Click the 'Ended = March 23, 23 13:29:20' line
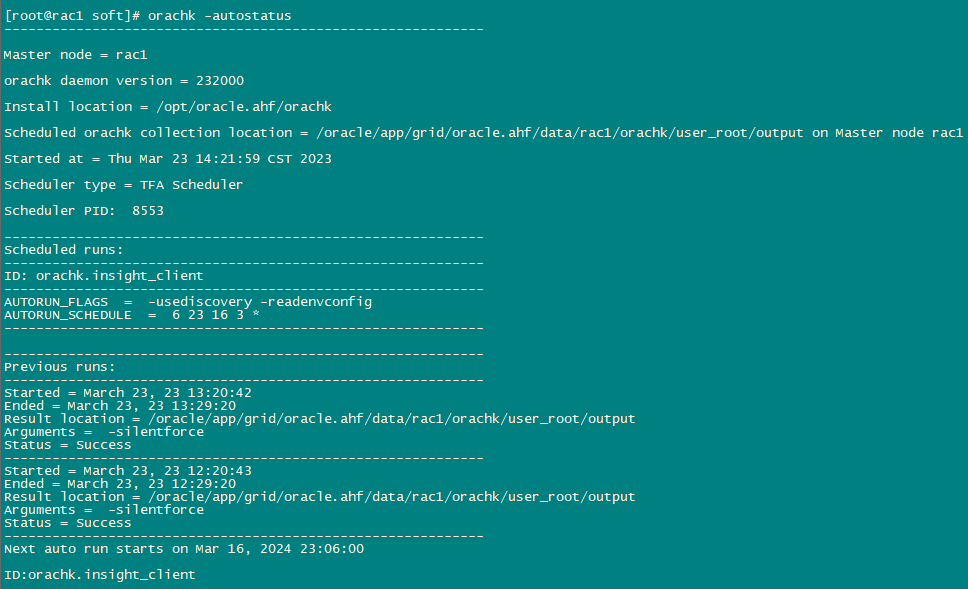968x589 pixels. click(120, 406)
